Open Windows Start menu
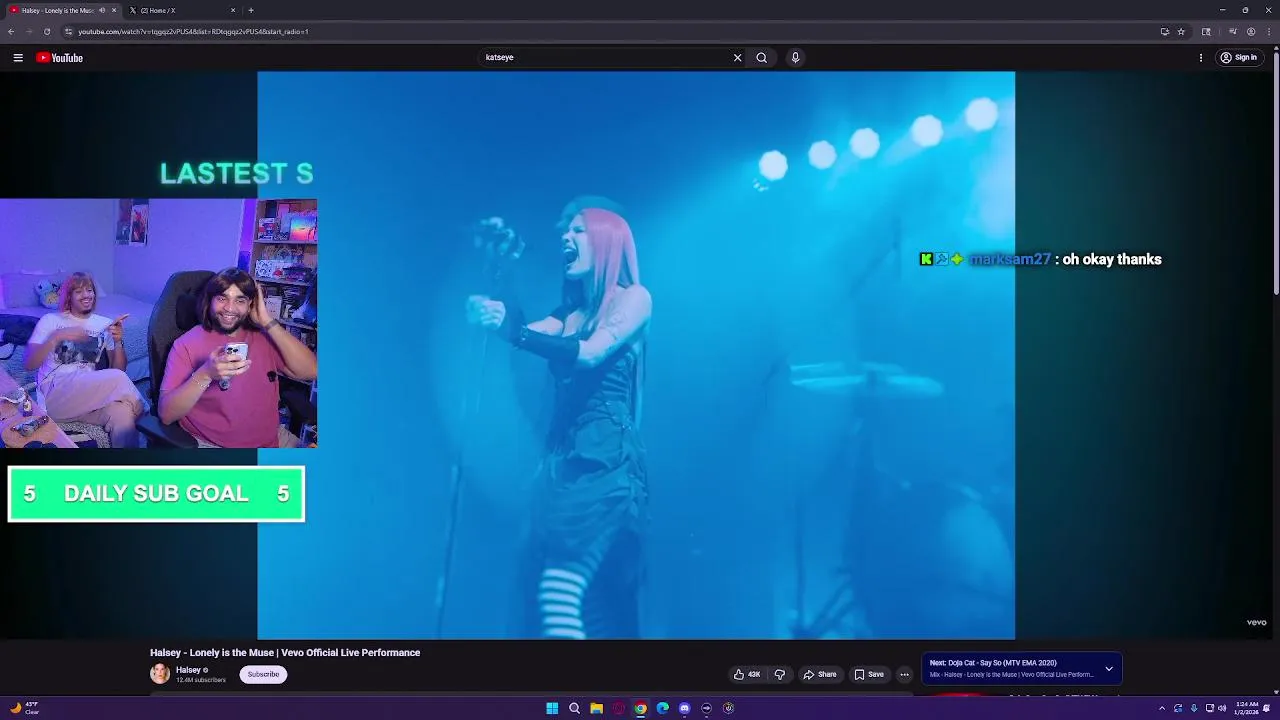Image resolution: width=1280 pixels, height=720 pixels. 552,708
